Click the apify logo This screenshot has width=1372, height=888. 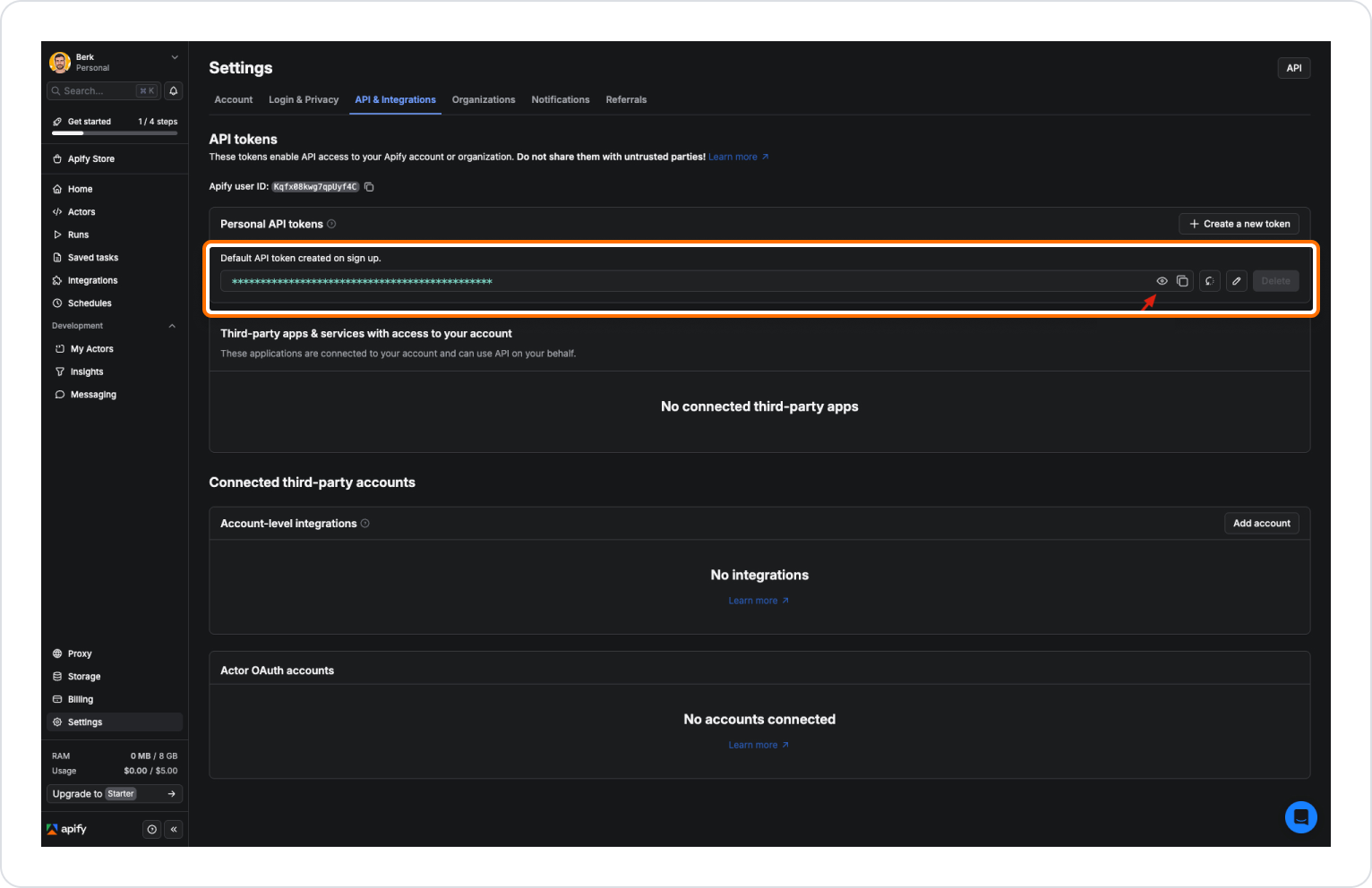pos(67,829)
